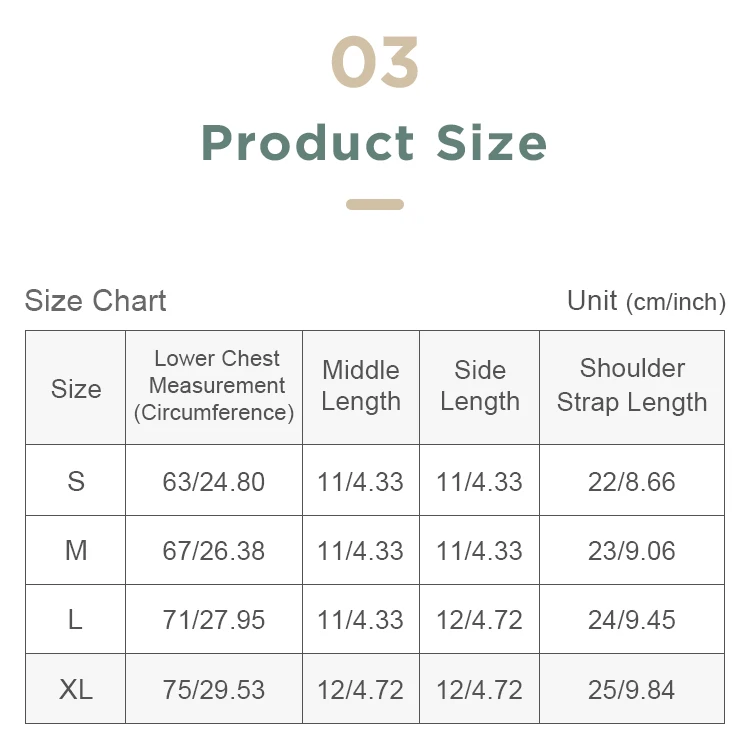The image size is (750, 751).
Task: Click the 25/9.84 shoulder strap cell
Action: pyautogui.click(x=631, y=689)
